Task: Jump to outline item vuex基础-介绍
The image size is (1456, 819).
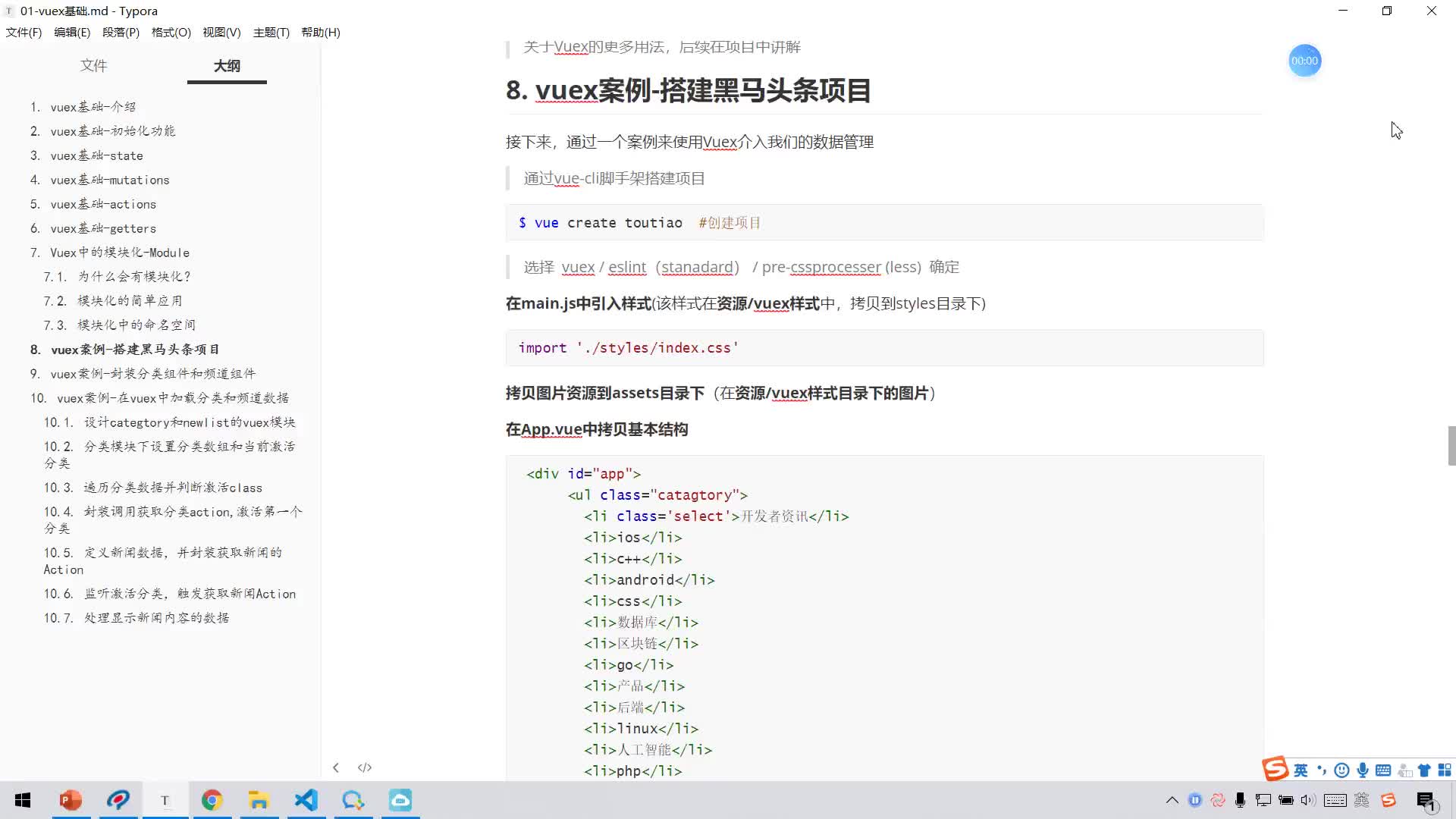Action: [x=93, y=107]
